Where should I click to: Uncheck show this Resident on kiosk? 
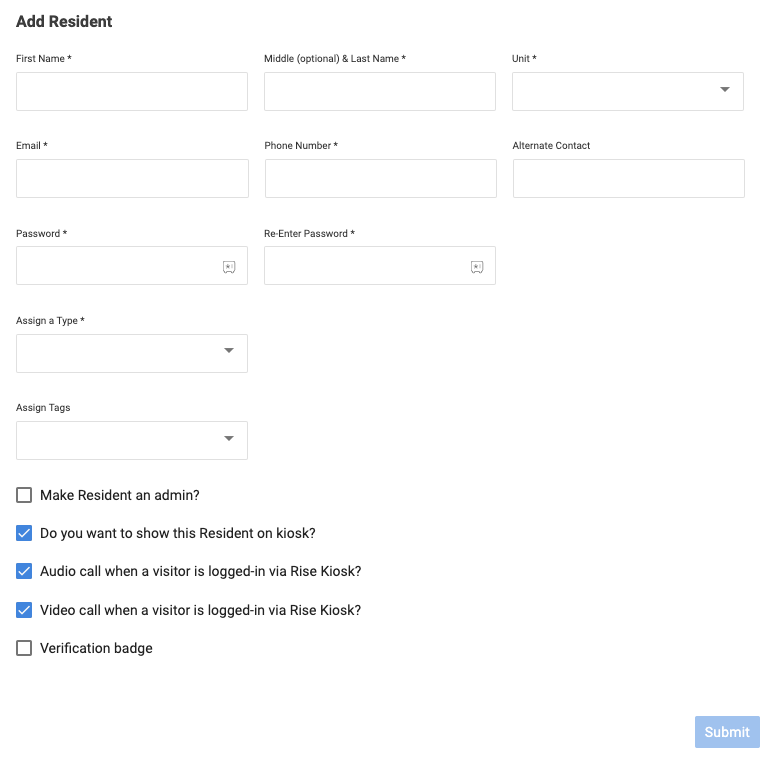tap(25, 533)
